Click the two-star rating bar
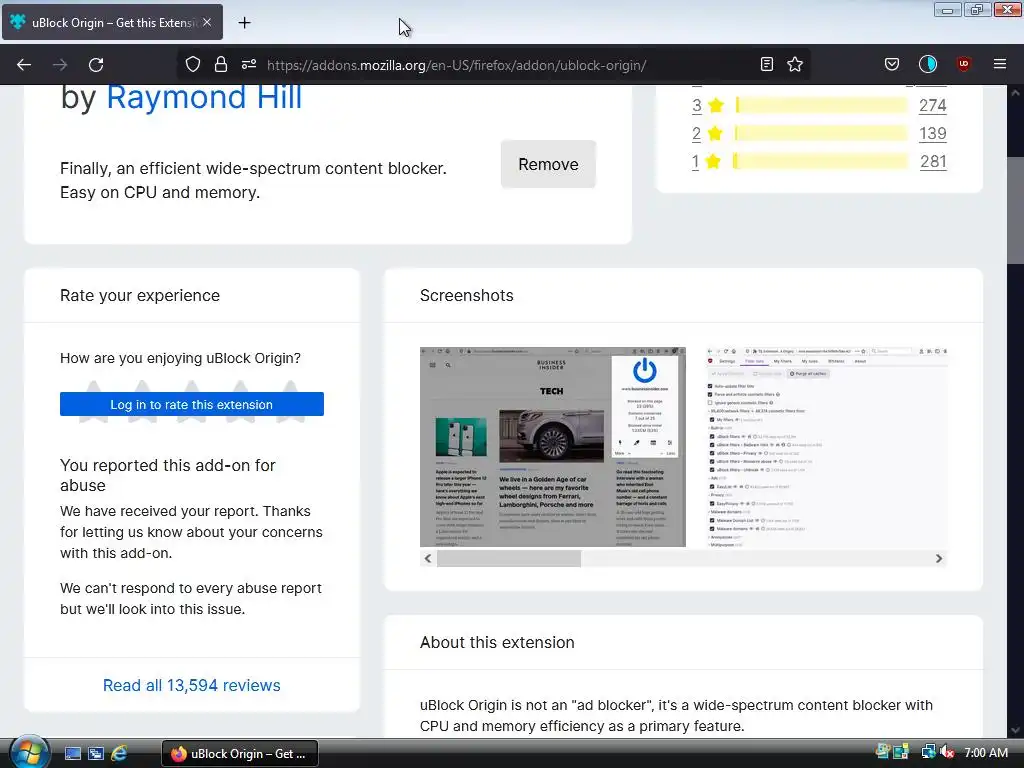 (822, 133)
